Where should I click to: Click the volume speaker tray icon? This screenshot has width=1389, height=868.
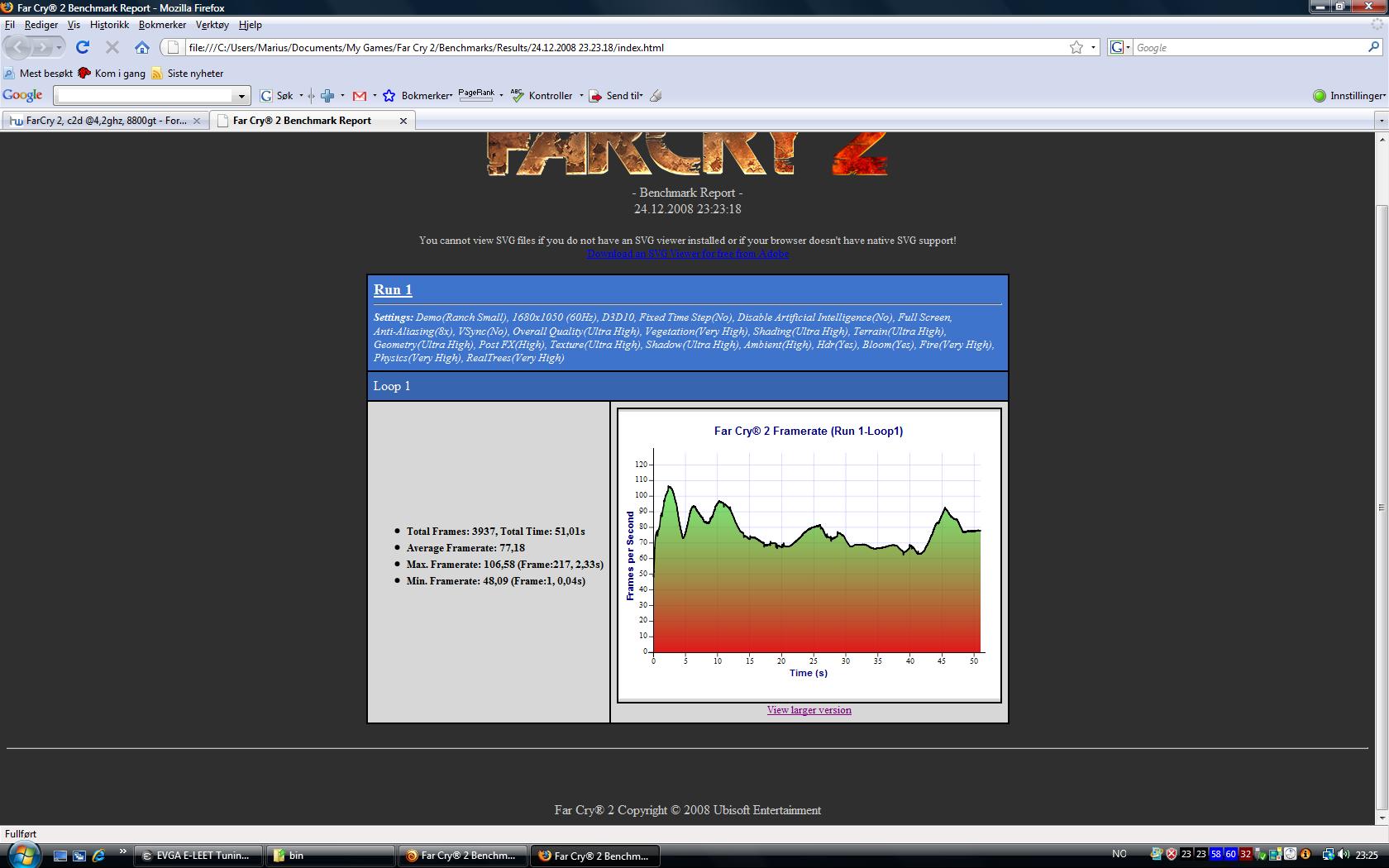pyautogui.click(x=1343, y=854)
